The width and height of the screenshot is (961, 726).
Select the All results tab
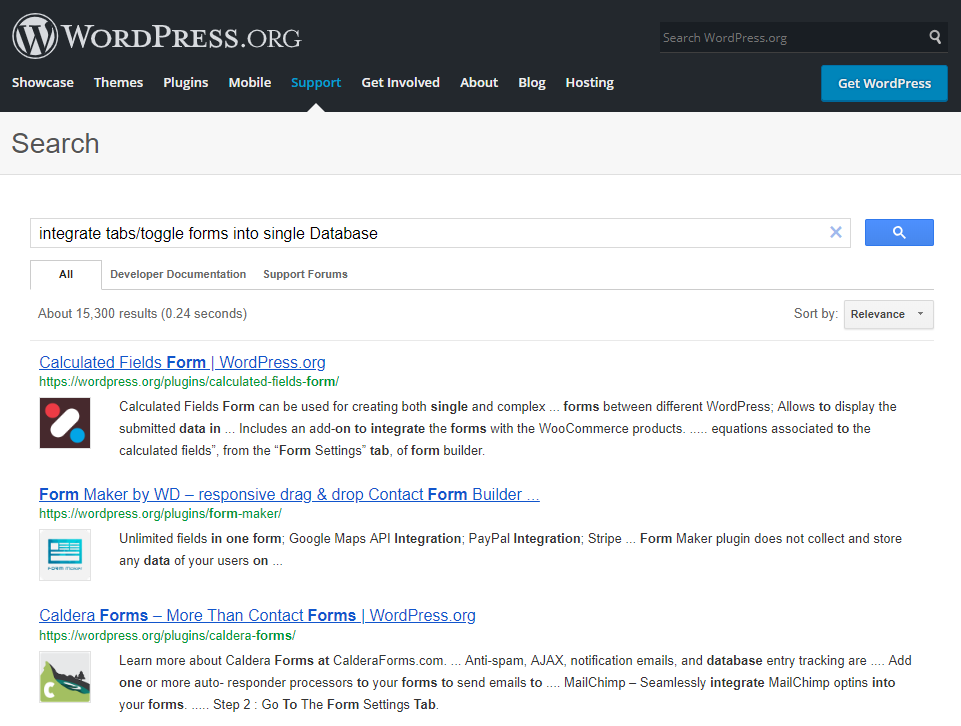(x=66, y=274)
